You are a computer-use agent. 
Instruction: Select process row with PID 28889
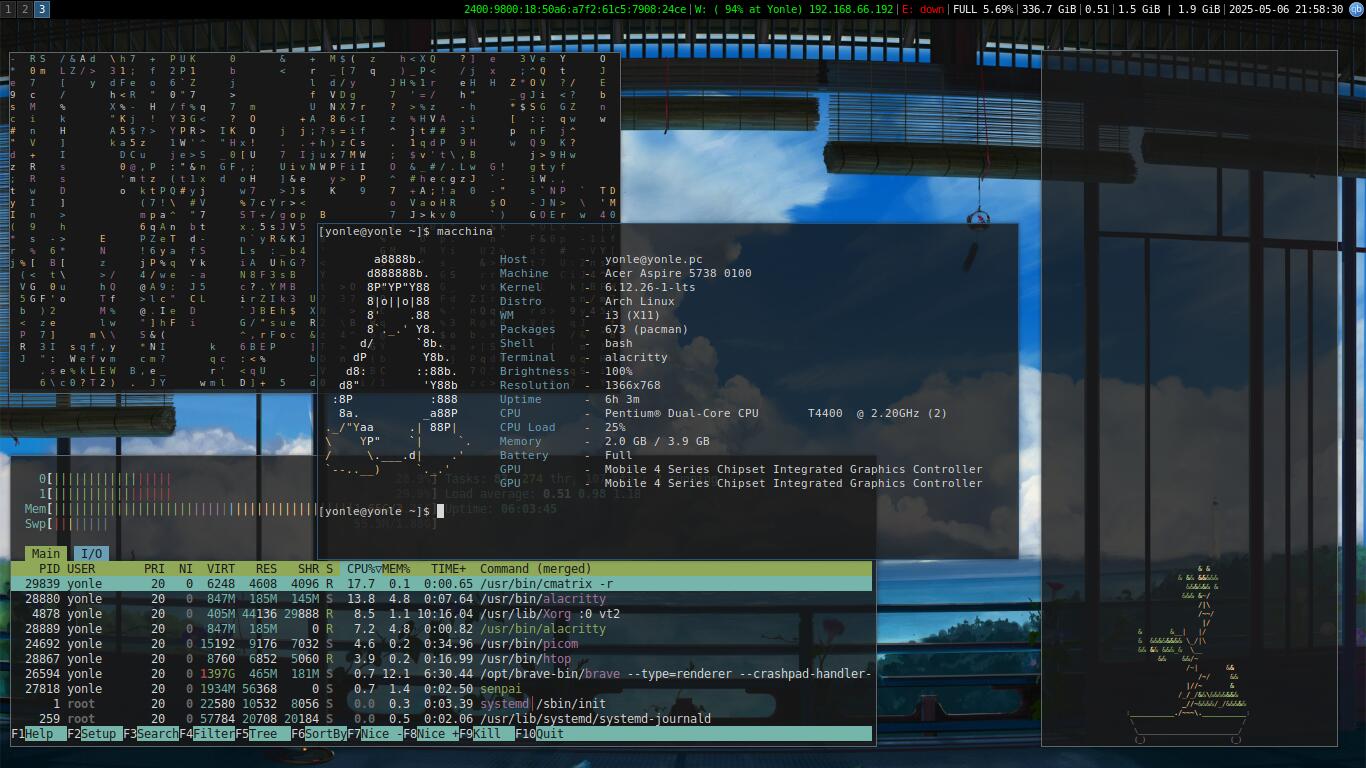(442, 629)
